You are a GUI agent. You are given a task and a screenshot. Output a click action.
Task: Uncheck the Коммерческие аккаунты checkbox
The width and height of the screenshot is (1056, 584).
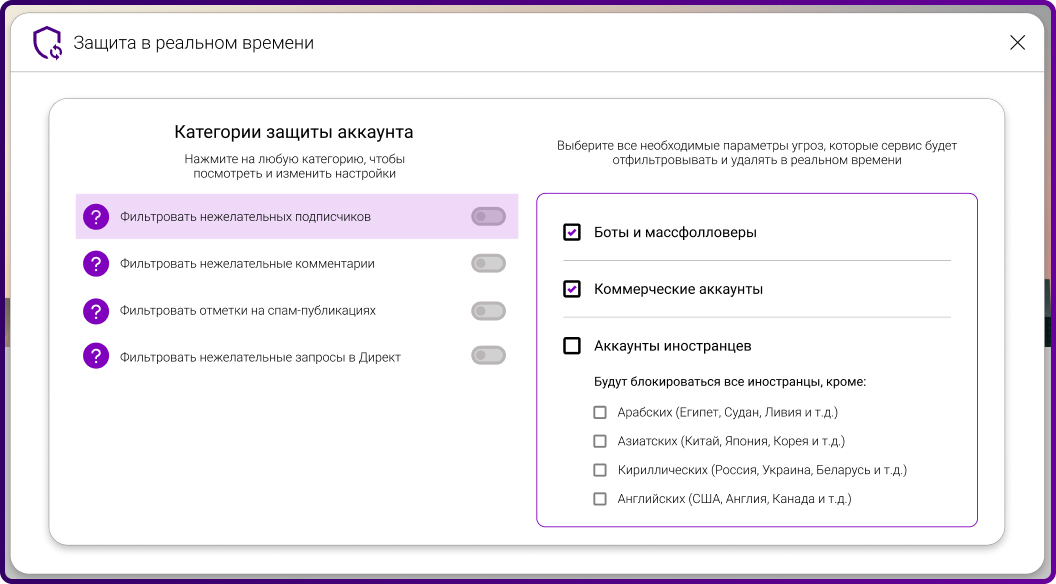click(x=572, y=289)
